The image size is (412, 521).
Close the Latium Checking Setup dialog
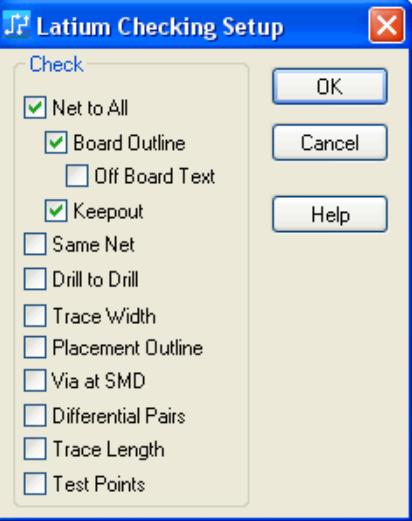[x=387, y=26]
